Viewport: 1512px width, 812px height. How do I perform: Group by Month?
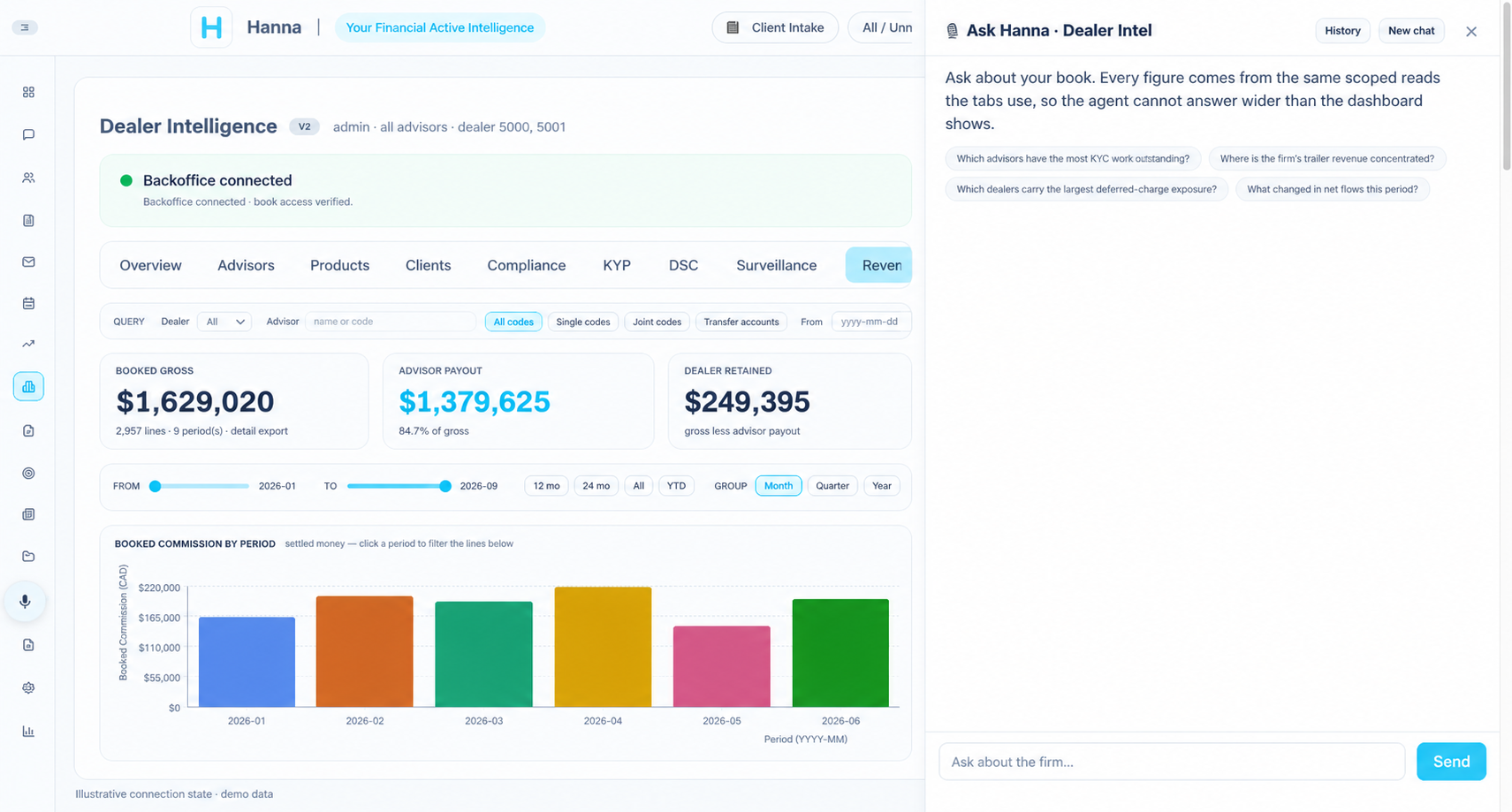coord(779,486)
